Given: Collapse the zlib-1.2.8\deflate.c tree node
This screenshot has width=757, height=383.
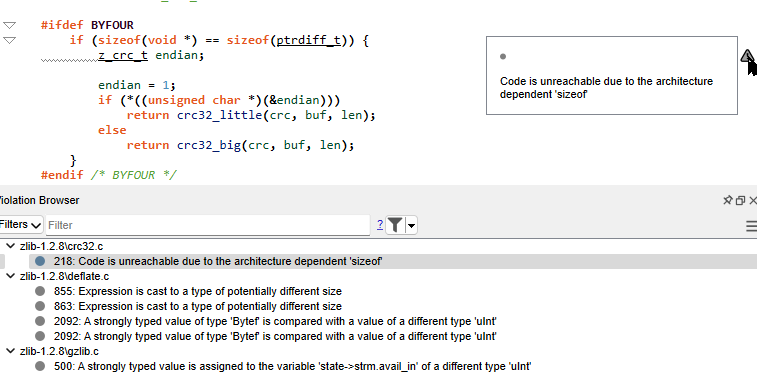Looking at the screenshot, I should [10, 276].
